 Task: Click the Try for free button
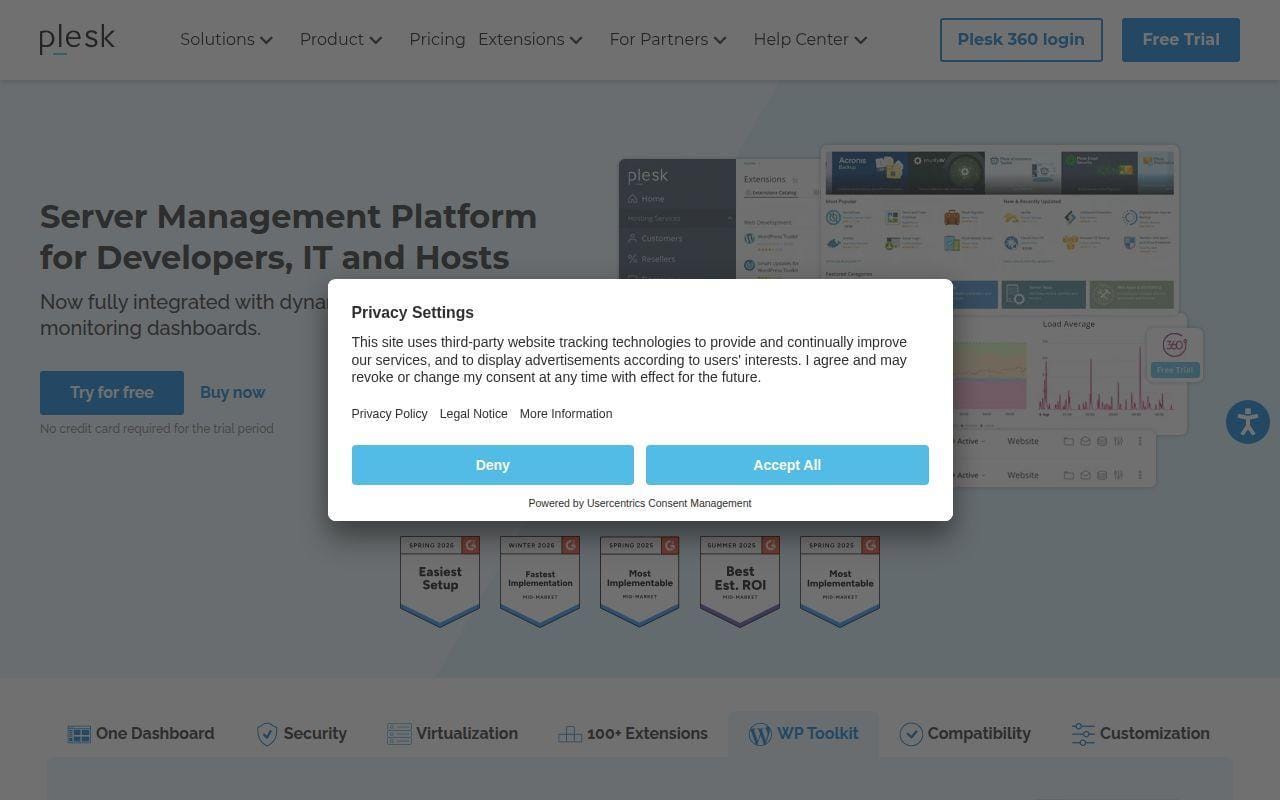(112, 393)
